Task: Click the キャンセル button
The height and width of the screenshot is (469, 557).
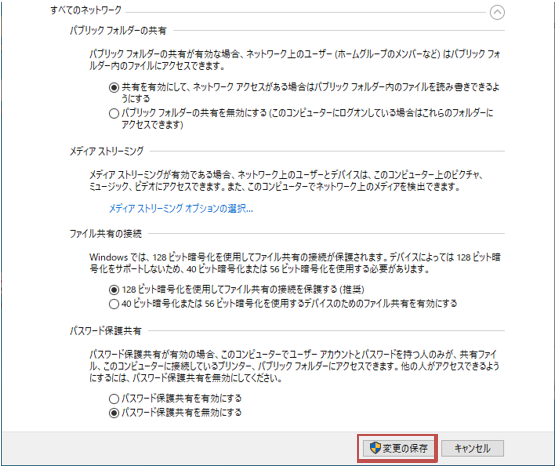Action: pos(472,448)
